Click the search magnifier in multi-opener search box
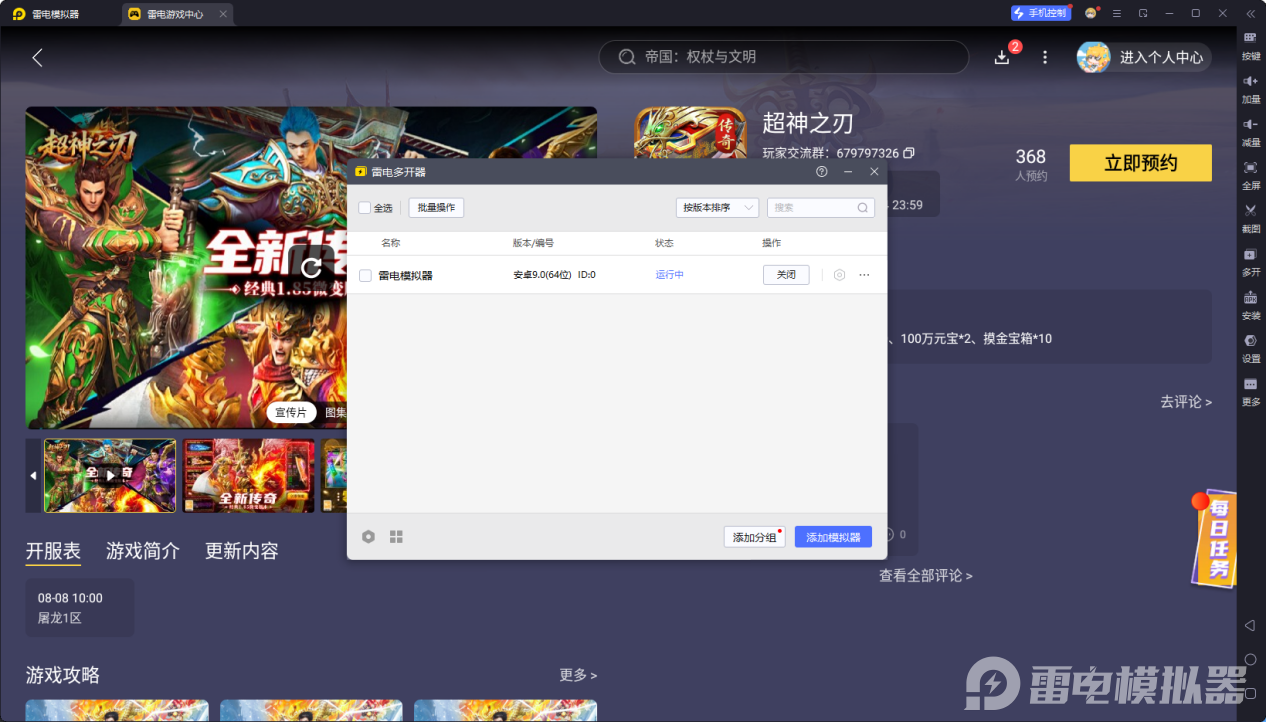The height and width of the screenshot is (722, 1266). coord(863,208)
